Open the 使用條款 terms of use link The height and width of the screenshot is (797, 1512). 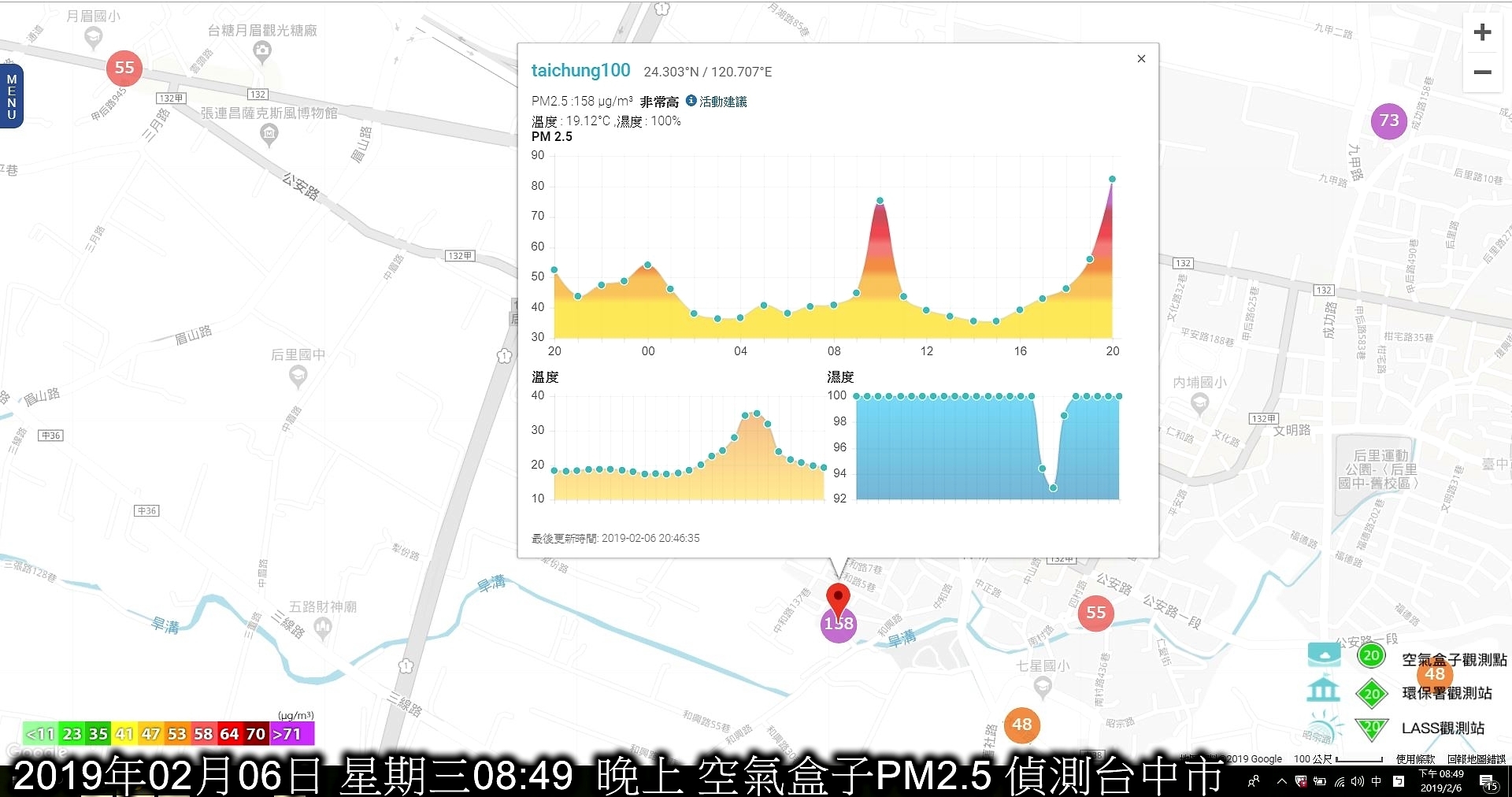coord(1415,759)
